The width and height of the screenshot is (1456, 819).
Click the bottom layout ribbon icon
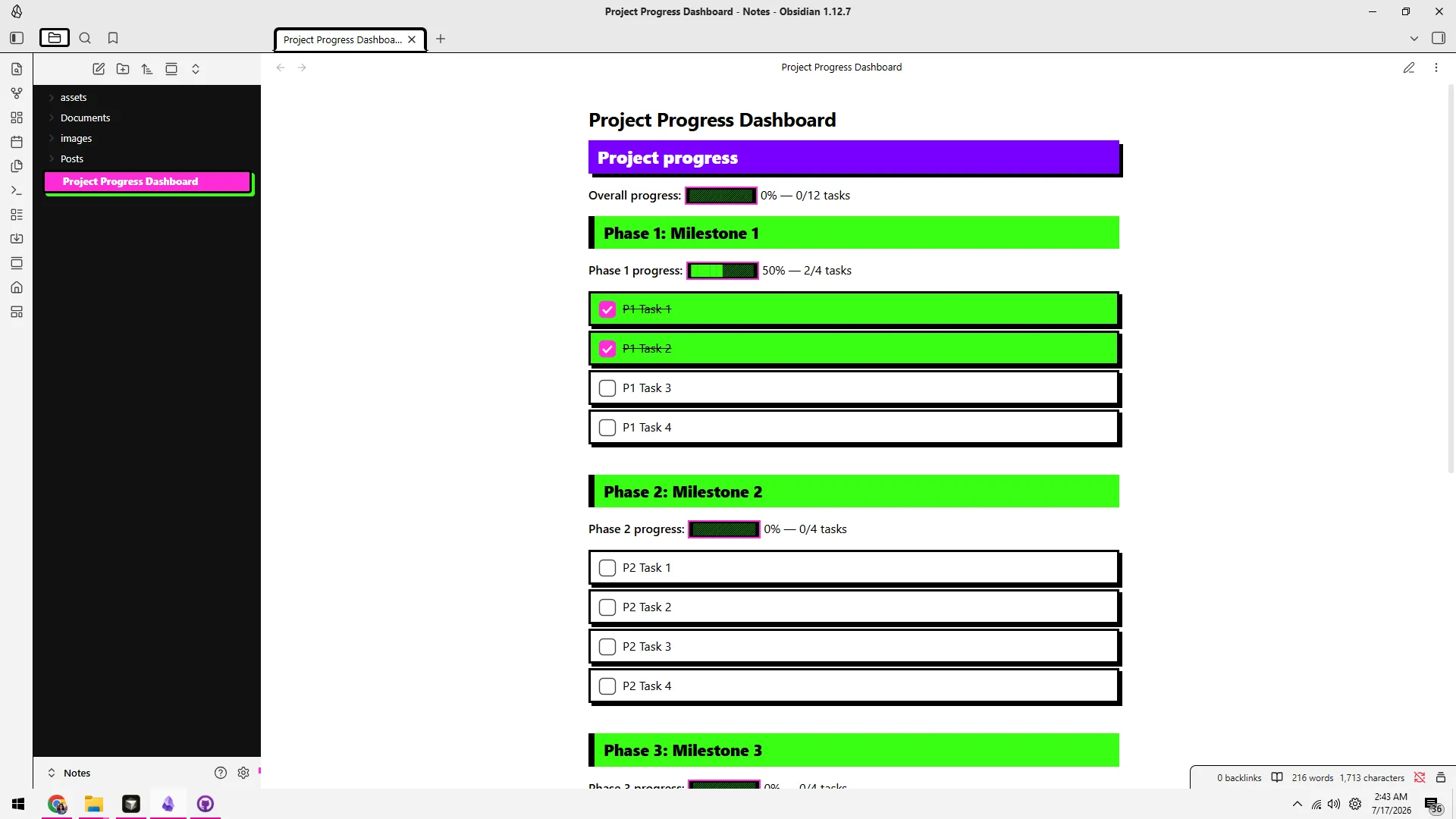tap(17, 312)
